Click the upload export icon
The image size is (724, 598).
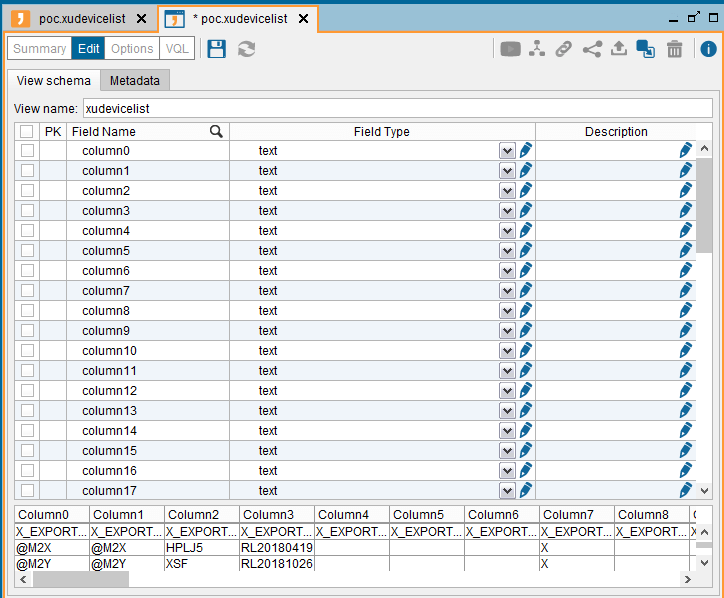pos(619,48)
